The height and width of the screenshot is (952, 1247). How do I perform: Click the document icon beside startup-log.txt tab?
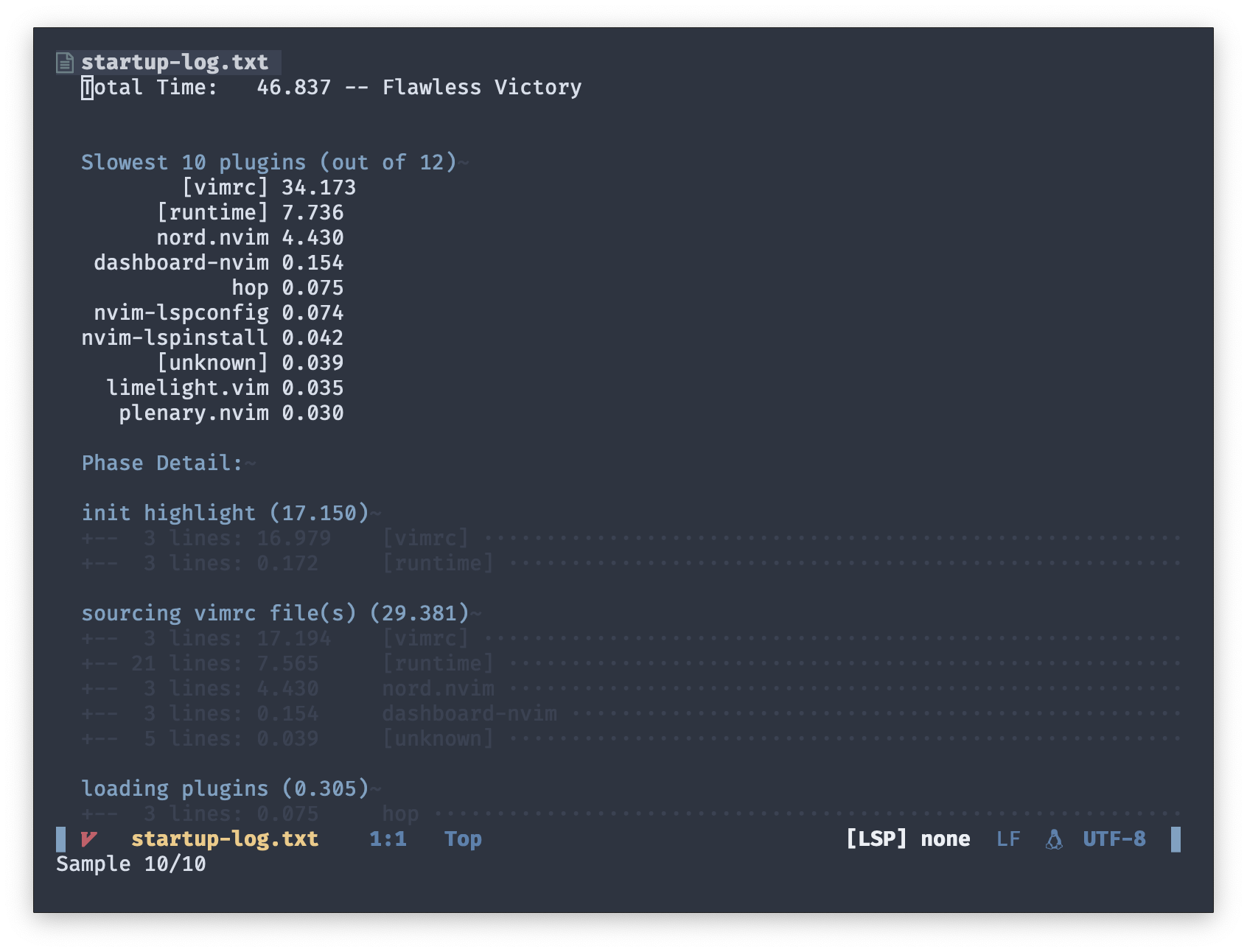65,62
